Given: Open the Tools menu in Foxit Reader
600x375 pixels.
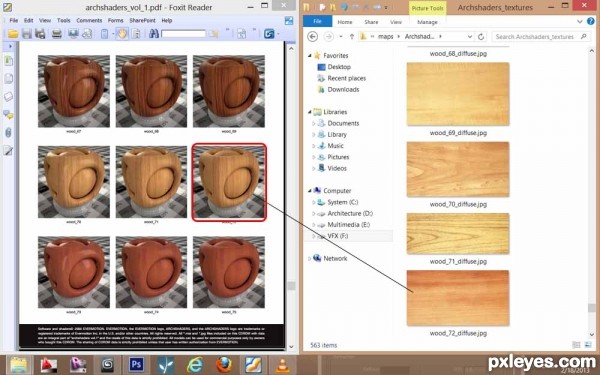Looking at the screenshot, I should 64,21.
